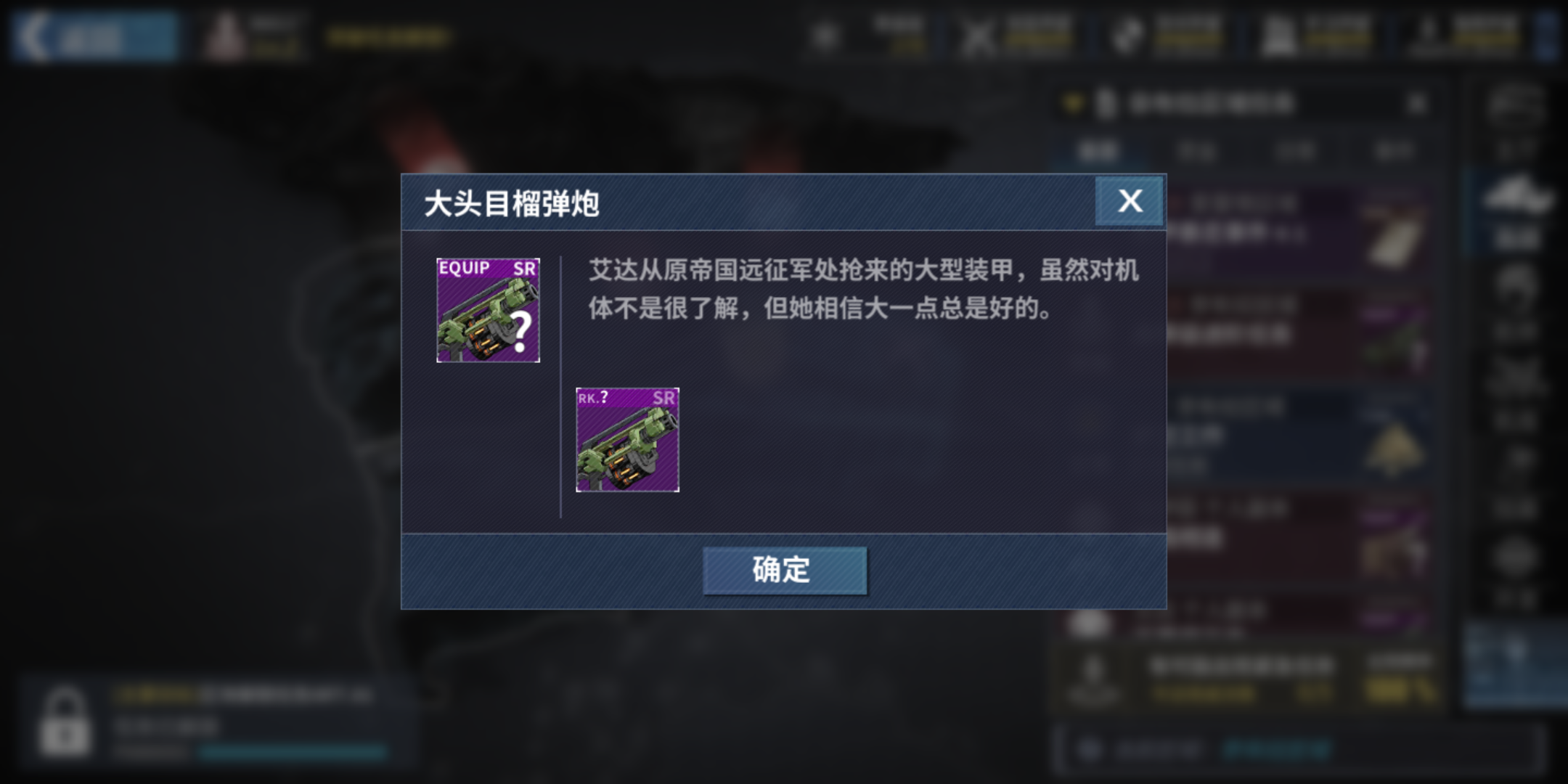Viewport: 1568px width, 784px height.
Task: Click the 确定 confirm button
Action: [x=784, y=570]
